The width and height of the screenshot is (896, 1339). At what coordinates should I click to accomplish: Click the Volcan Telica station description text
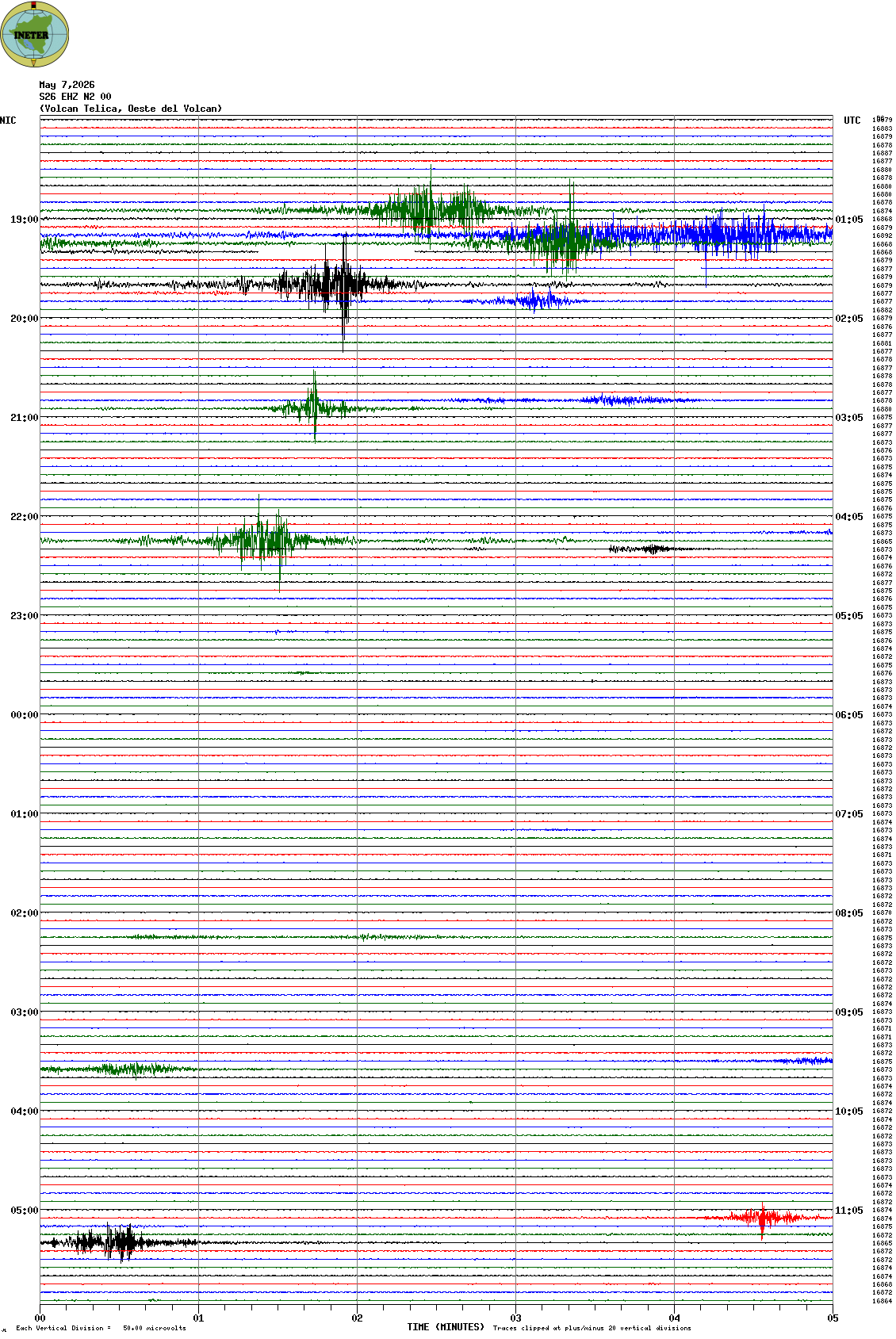point(131,109)
